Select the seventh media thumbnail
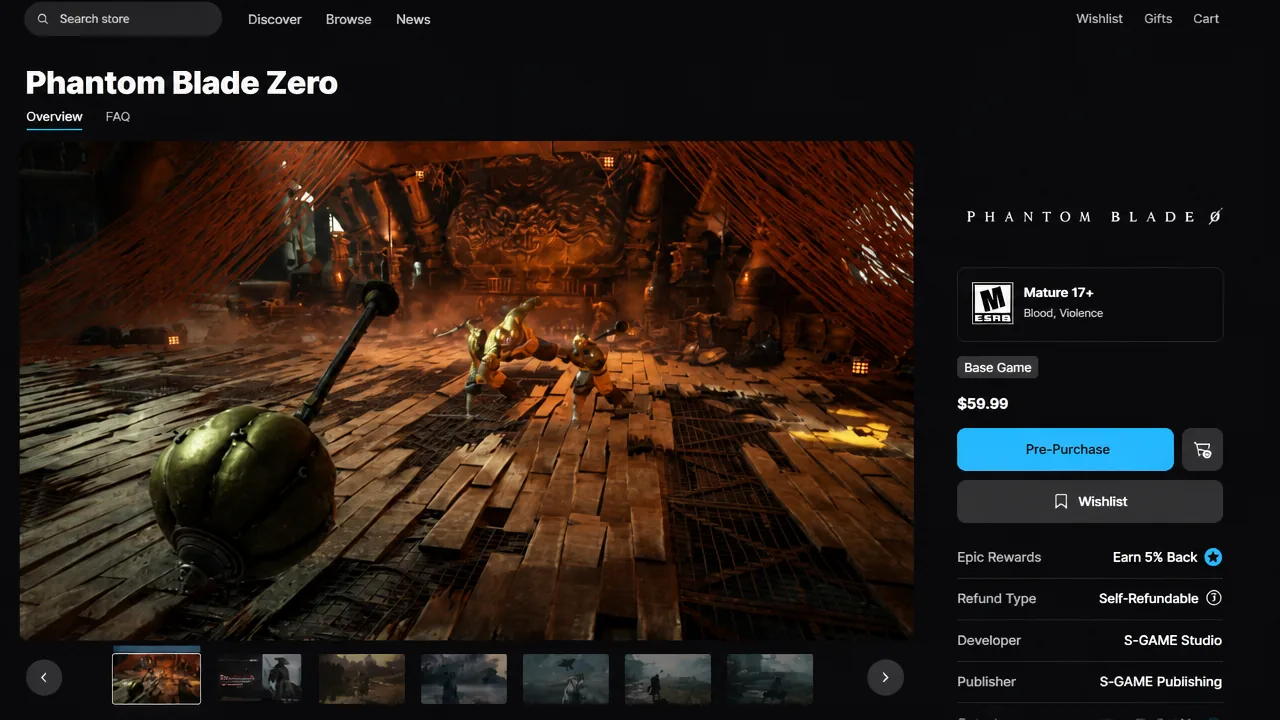This screenshot has width=1280, height=720. pyautogui.click(x=770, y=678)
